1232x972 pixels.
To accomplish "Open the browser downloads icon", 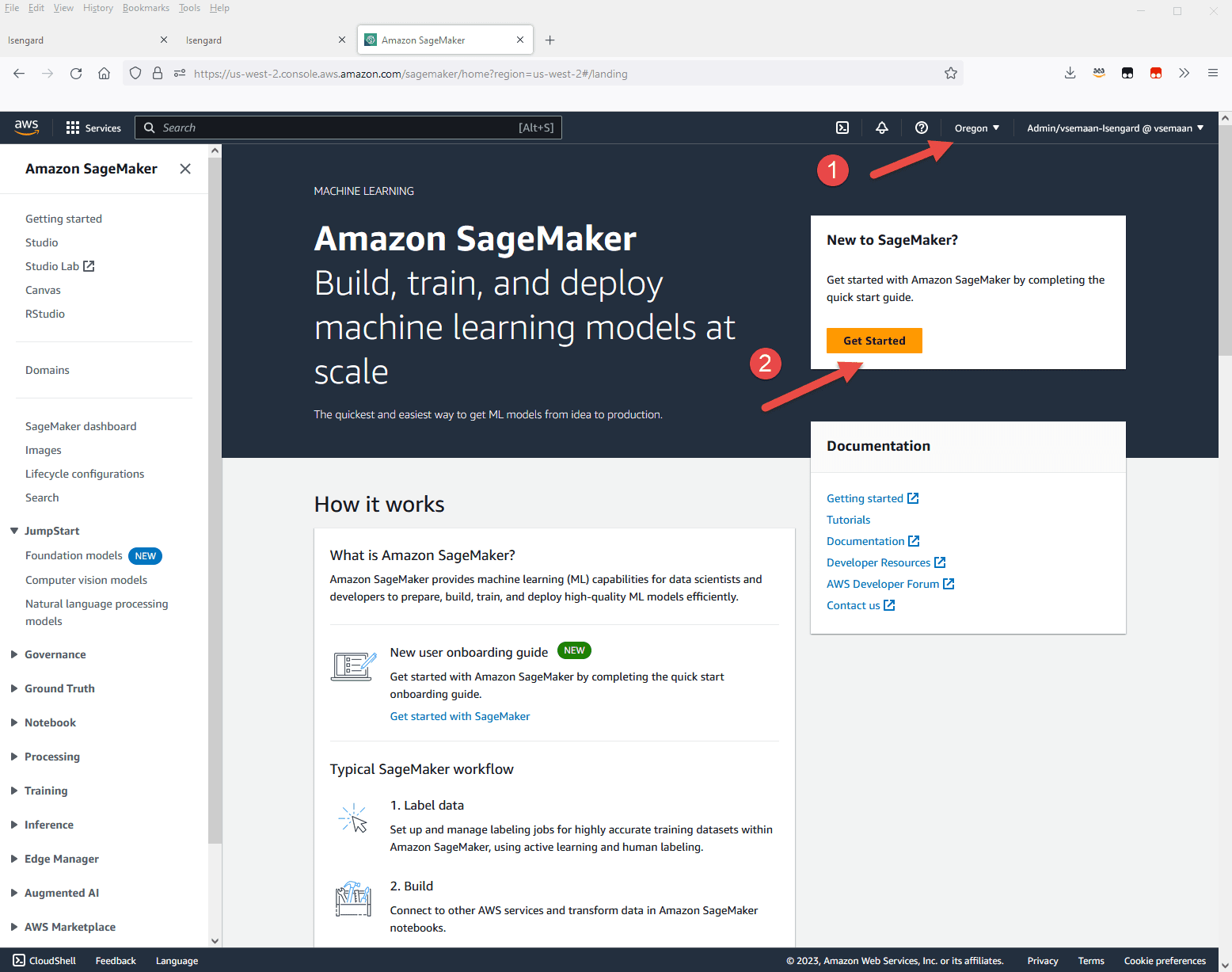I will pyautogui.click(x=1070, y=73).
